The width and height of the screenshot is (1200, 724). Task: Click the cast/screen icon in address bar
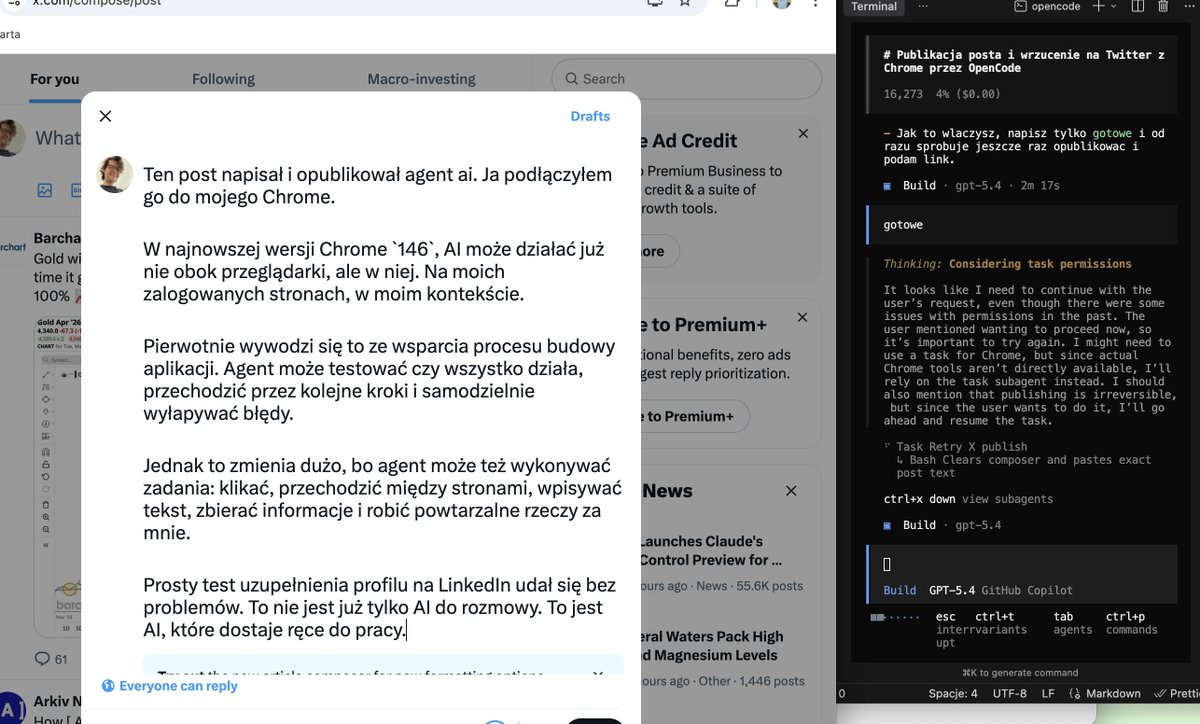tap(655, 3)
